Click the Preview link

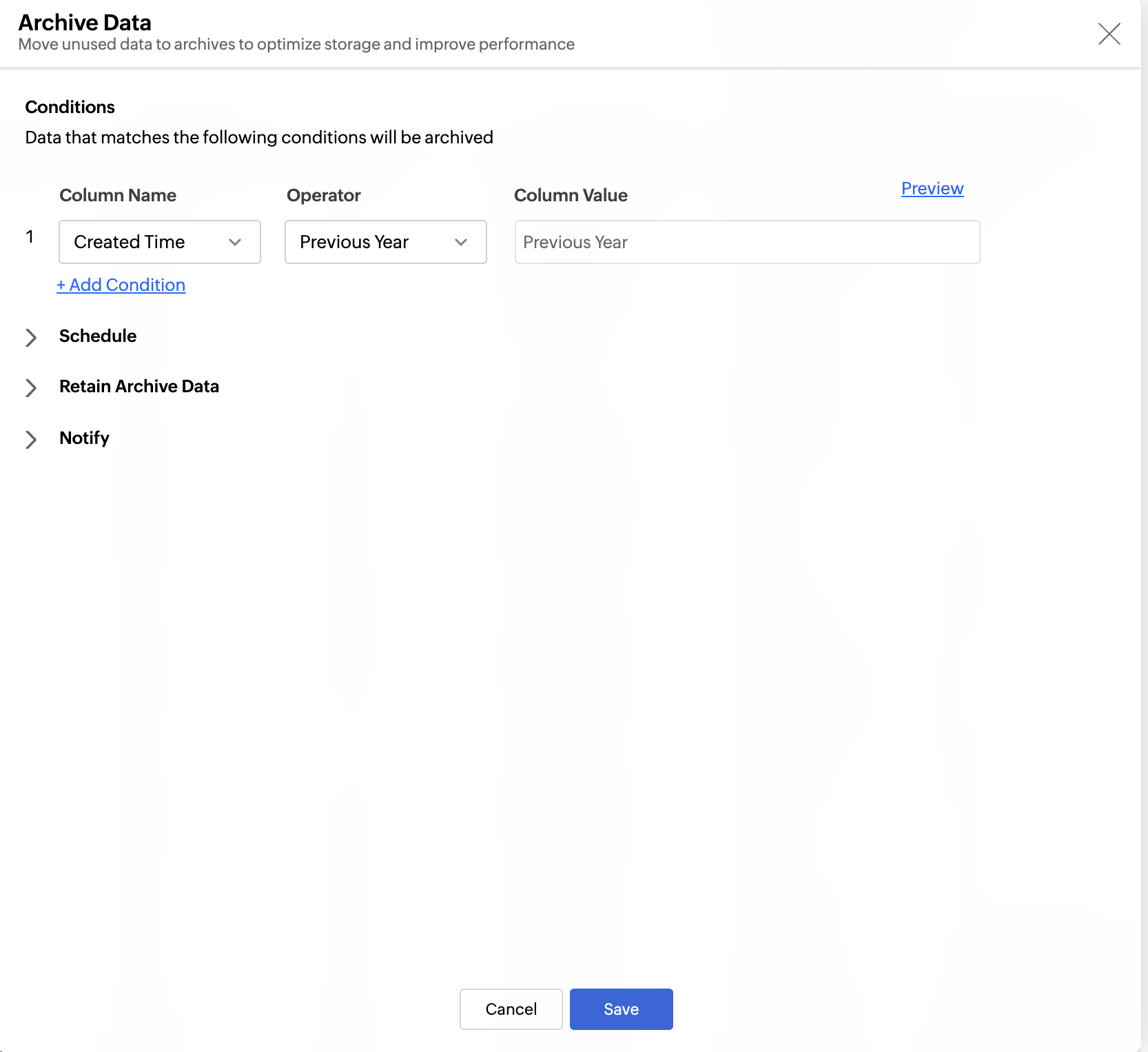pyautogui.click(x=932, y=188)
